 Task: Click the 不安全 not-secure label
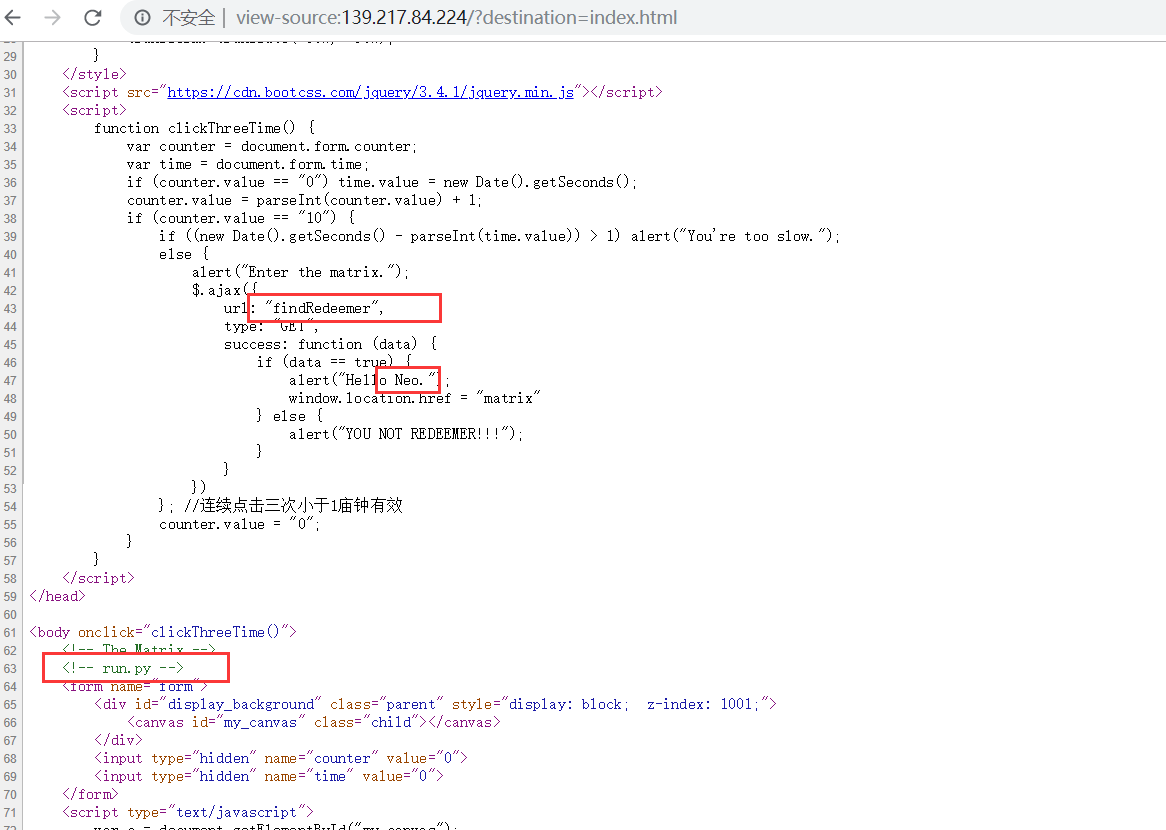click(x=188, y=18)
